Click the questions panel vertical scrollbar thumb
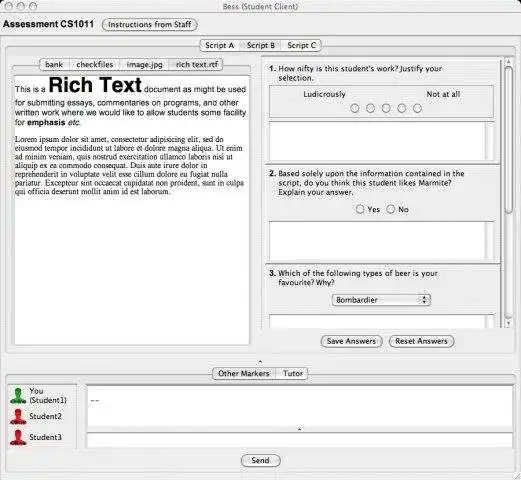 click(508, 140)
